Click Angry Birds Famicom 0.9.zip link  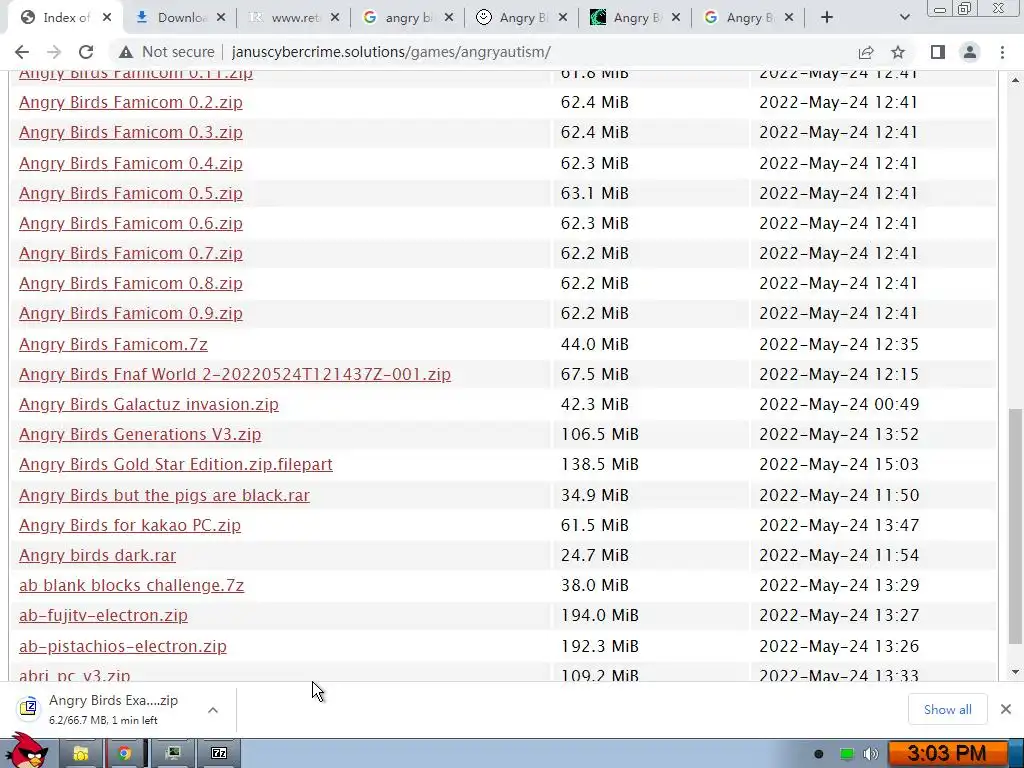(131, 313)
